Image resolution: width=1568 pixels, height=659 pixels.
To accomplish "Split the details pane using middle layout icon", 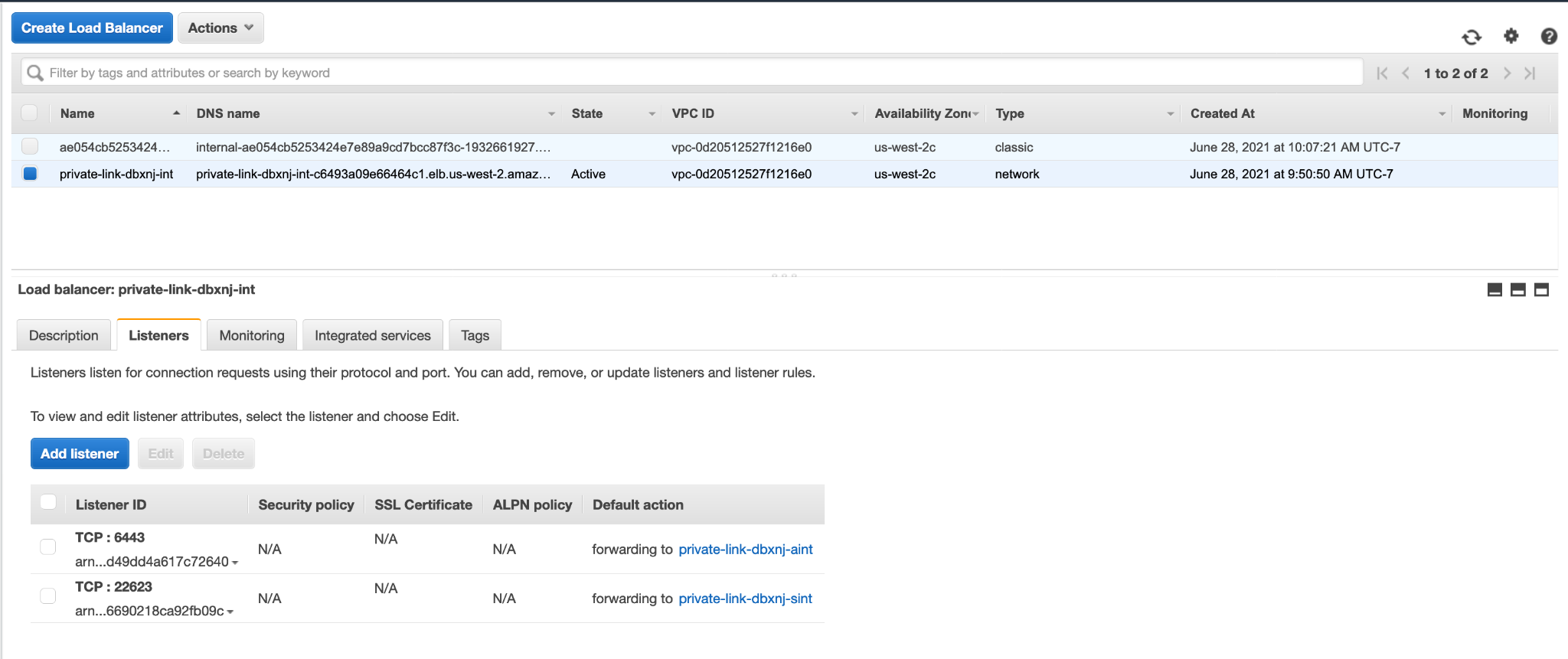I will click(x=1517, y=289).
